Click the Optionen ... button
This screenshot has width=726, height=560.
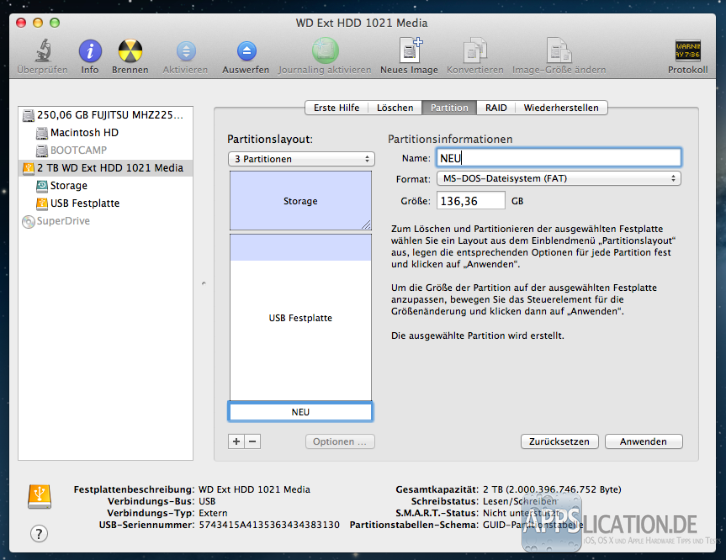click(x=339, y=441)
